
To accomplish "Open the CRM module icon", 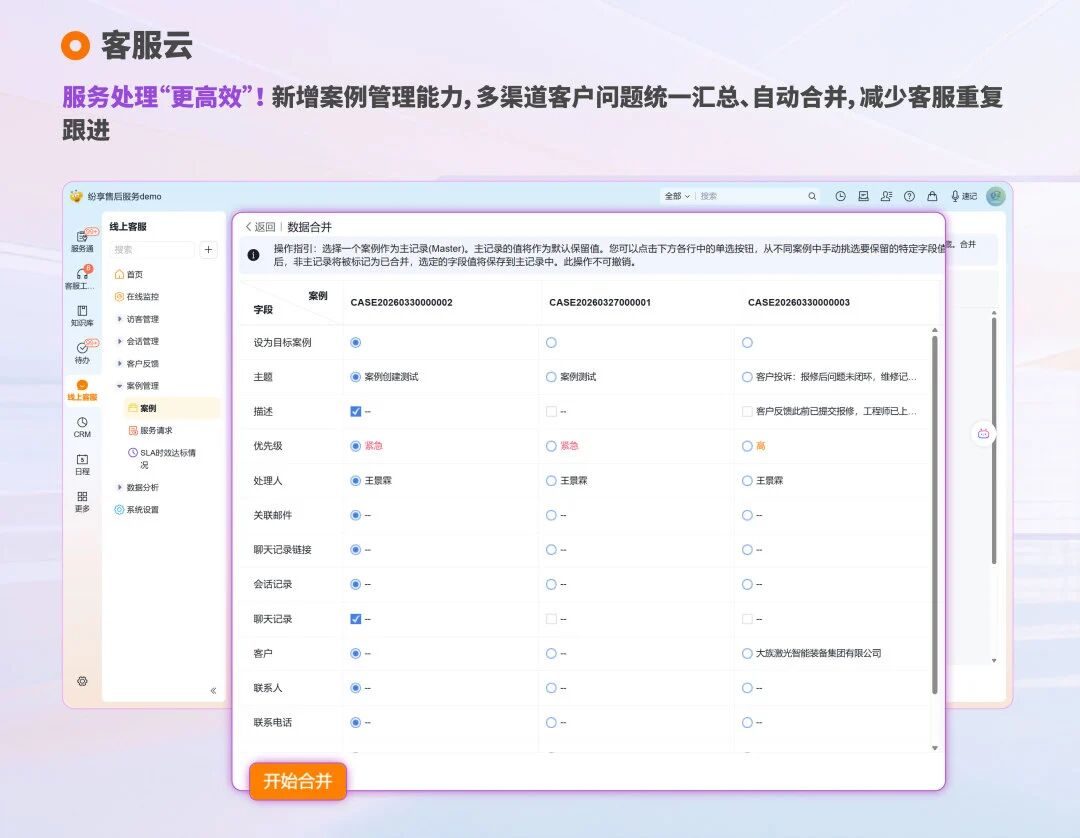I will (x=82, y=423).
